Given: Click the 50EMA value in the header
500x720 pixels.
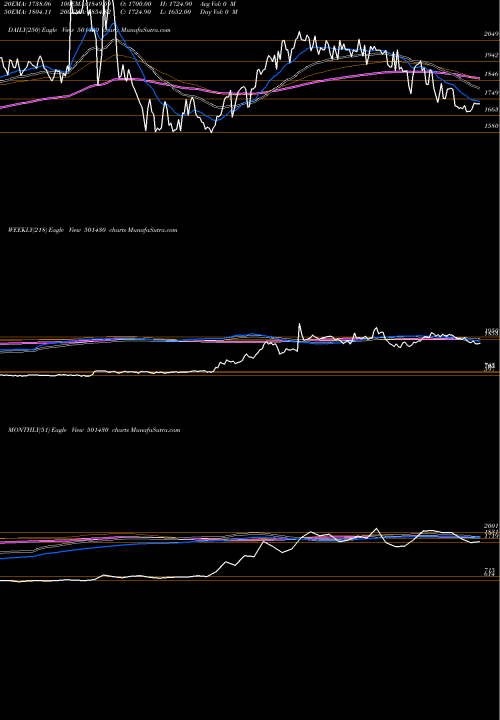Looking at the screenshot, I should (x=29, y=12).
